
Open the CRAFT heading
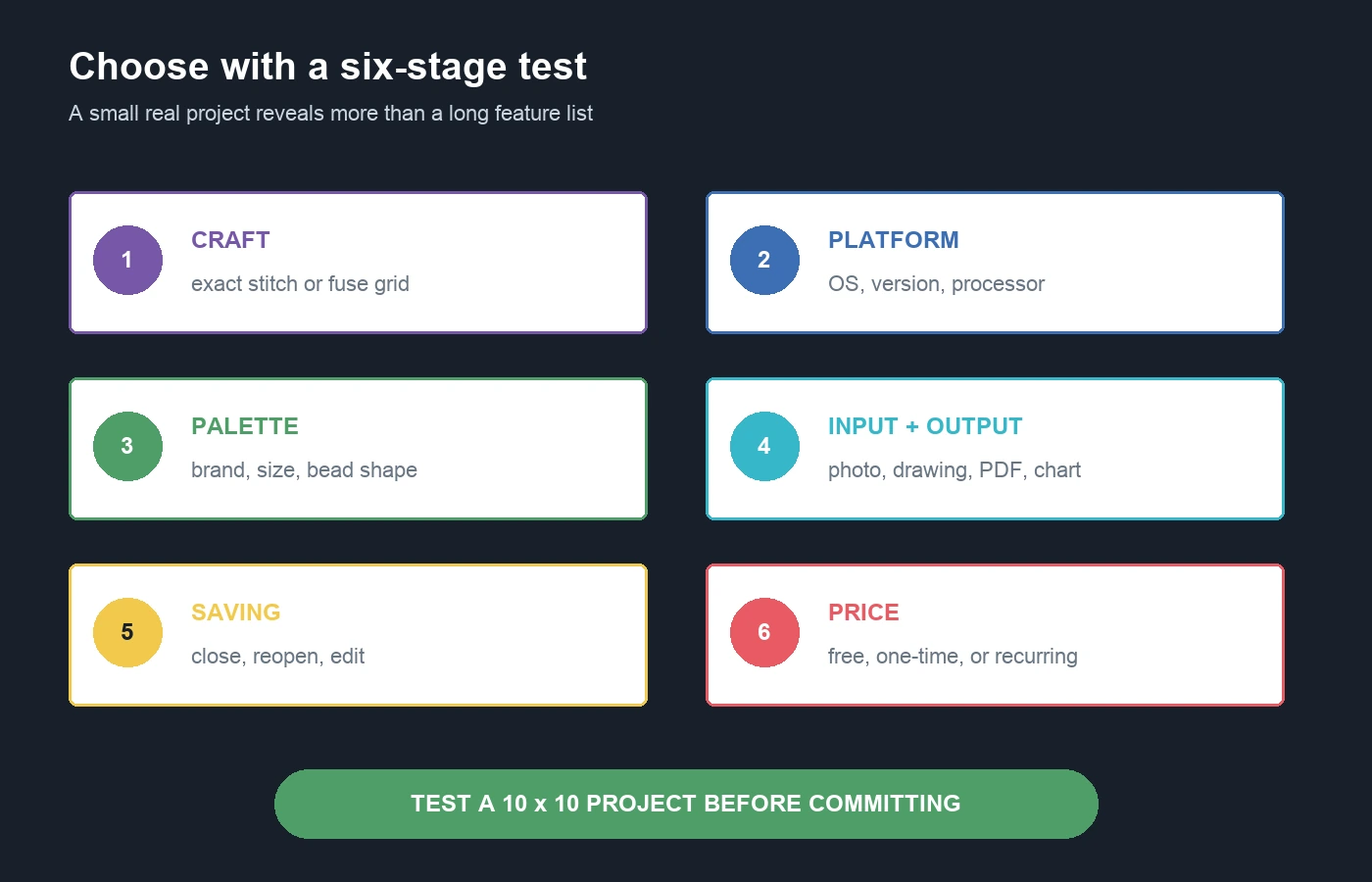(x=230, y=240)
